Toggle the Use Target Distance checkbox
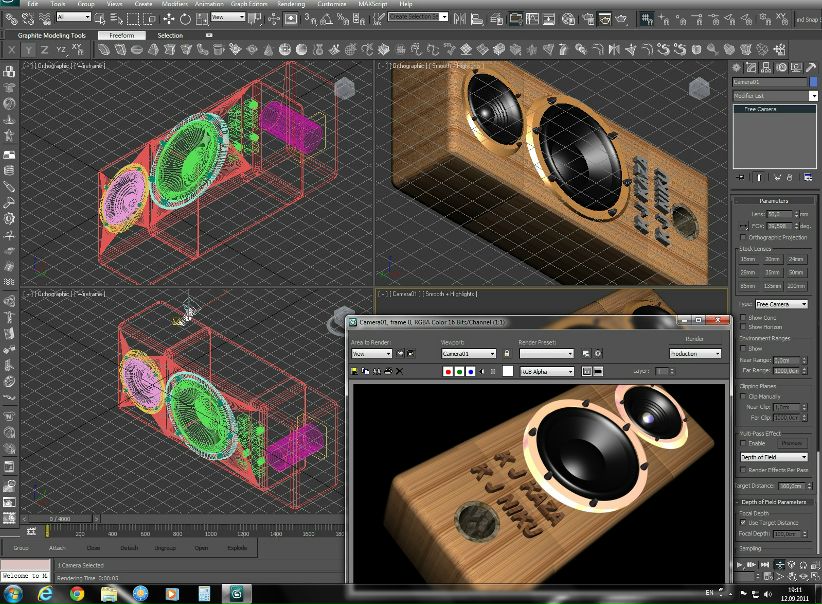822x604 pixels. pos(742,522)
